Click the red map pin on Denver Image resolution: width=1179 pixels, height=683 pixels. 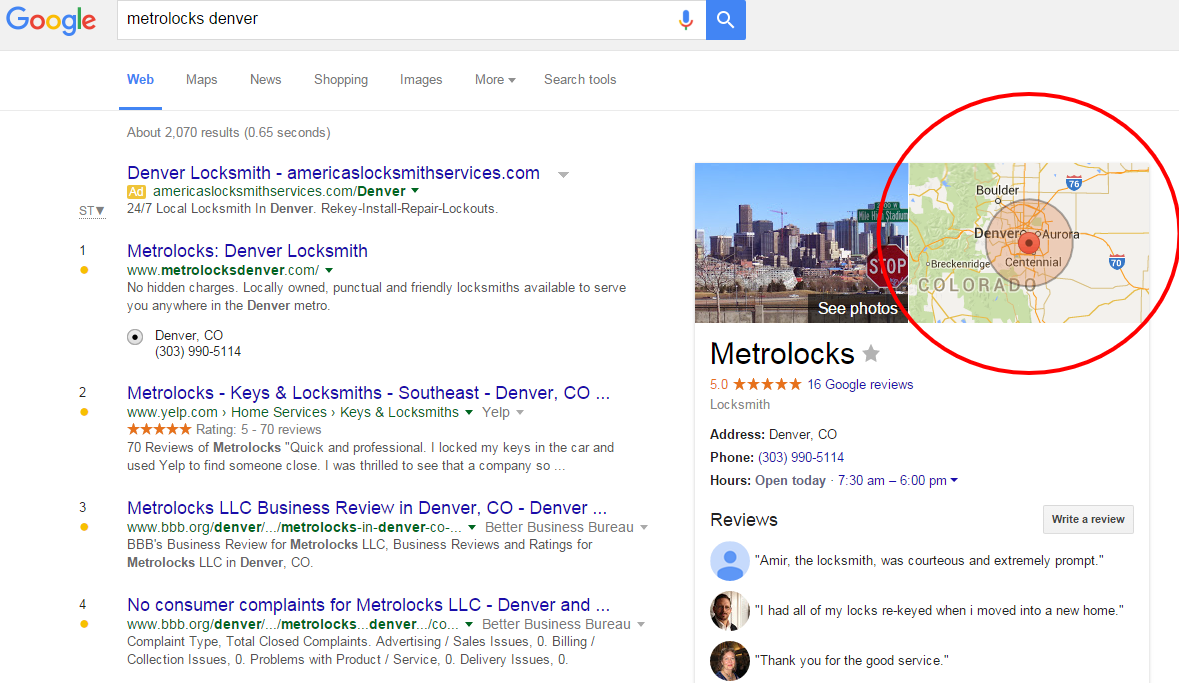(x=1028, y=243)
